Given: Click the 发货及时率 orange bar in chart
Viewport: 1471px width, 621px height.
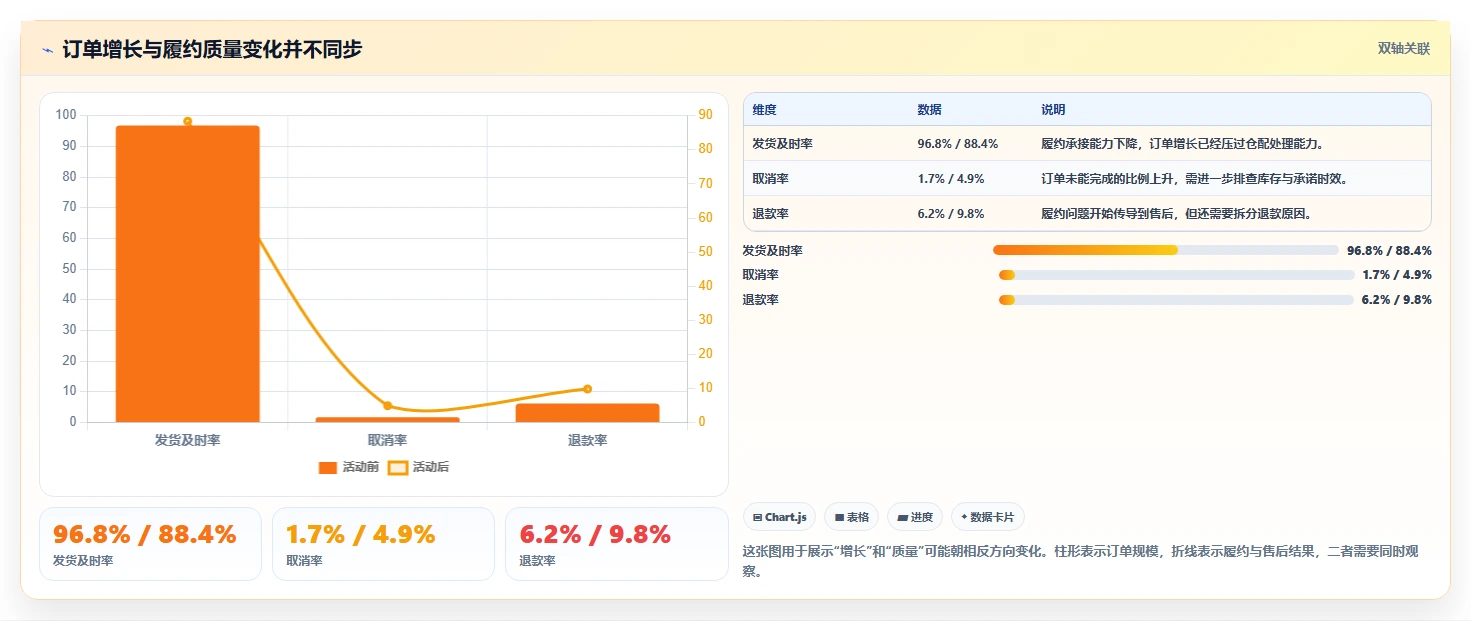Looking at the screenshot, I should [x=188, y=273].
